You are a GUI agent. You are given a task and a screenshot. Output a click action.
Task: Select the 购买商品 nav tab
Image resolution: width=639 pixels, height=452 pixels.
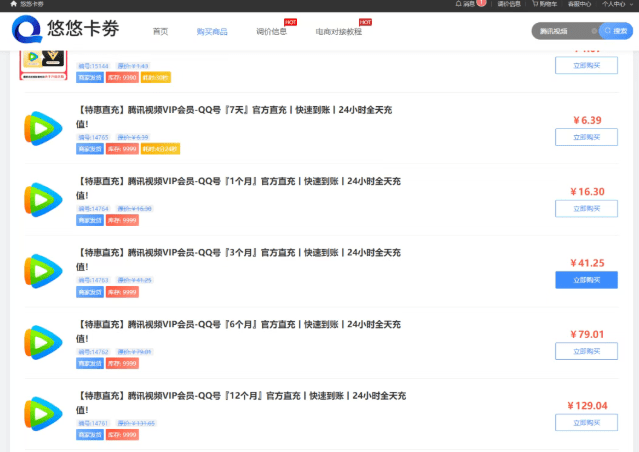[x=211, y=32]
